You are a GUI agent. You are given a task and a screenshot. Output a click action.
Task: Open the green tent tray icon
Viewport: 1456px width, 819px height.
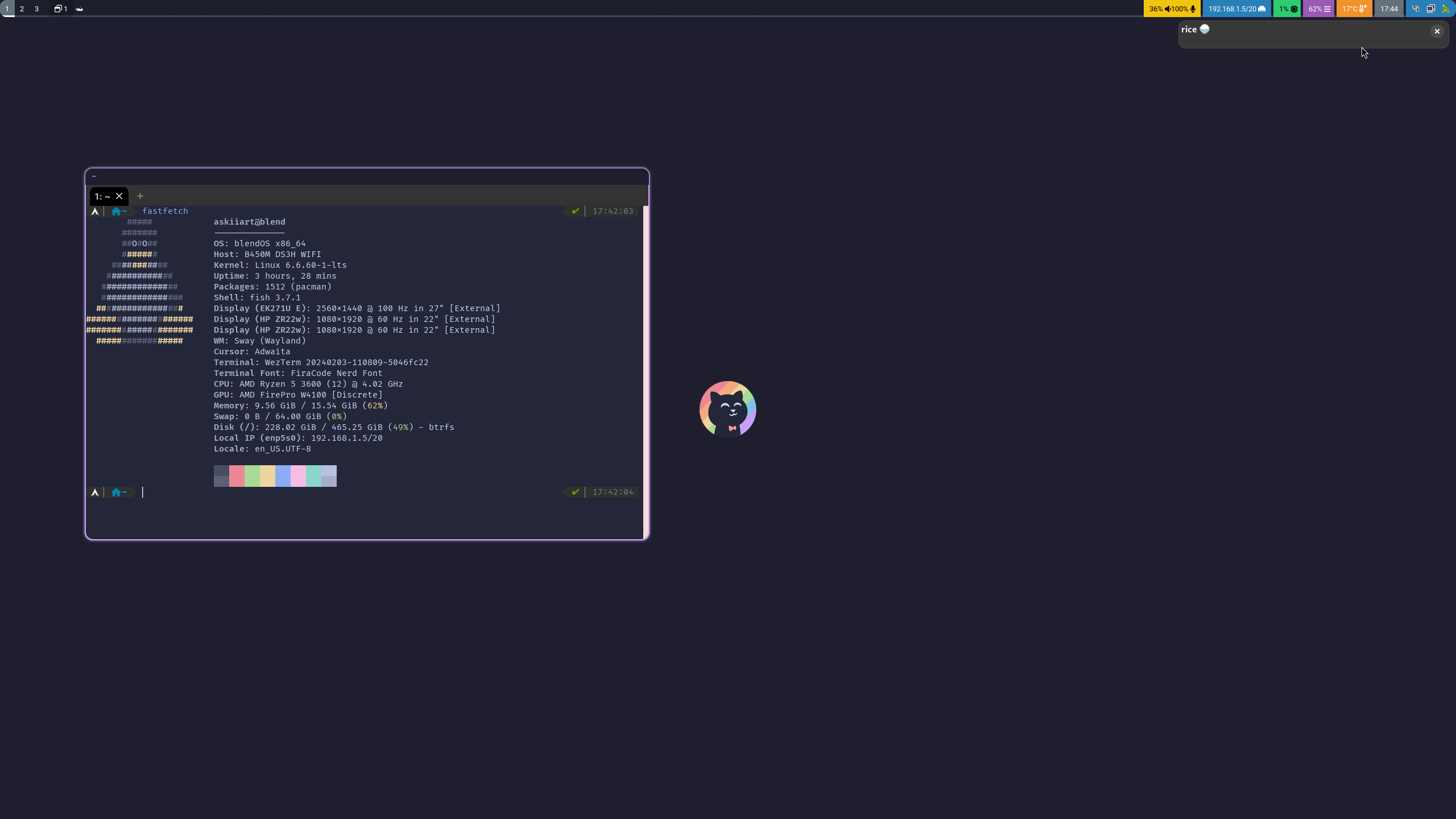coord(1446,9)
